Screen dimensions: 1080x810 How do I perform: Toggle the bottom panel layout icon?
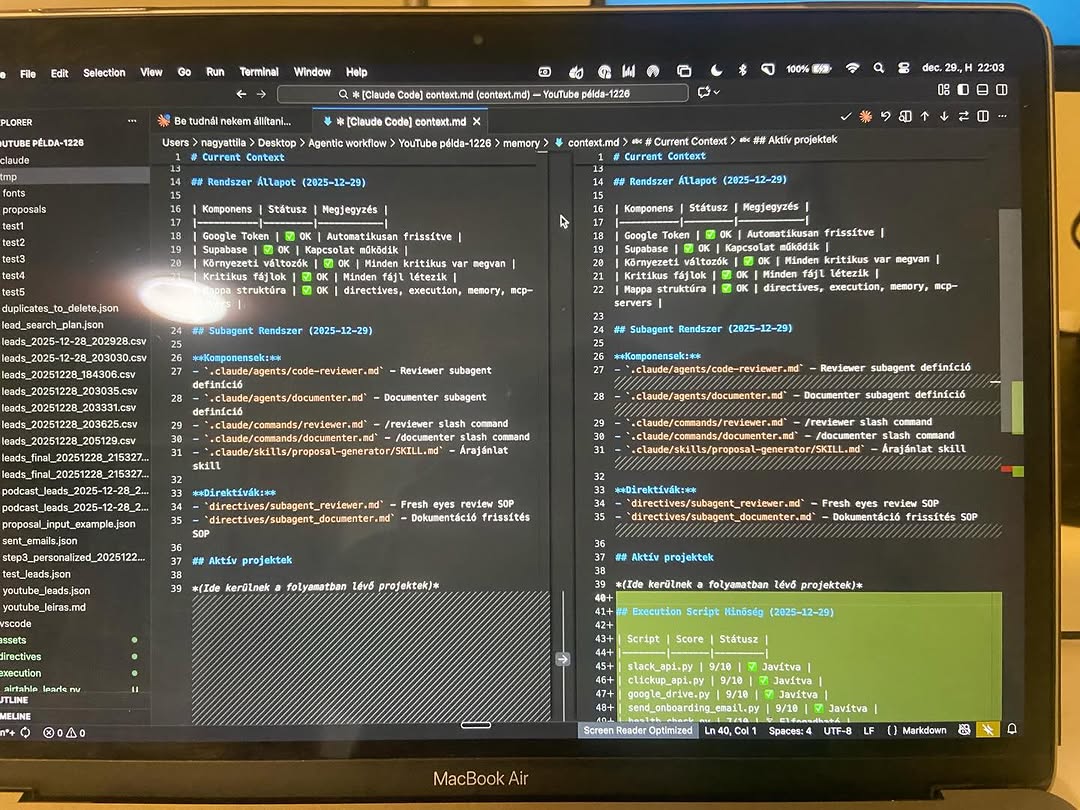(982, 90)
